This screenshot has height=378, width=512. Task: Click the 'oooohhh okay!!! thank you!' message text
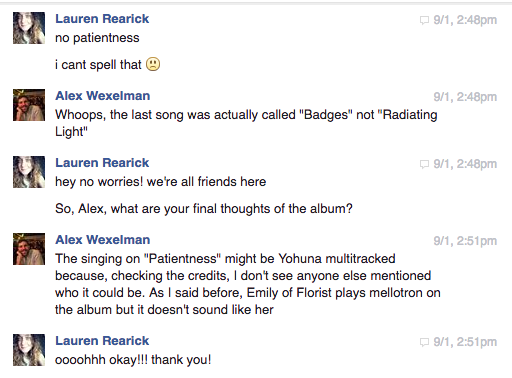[x=133, y=360]
